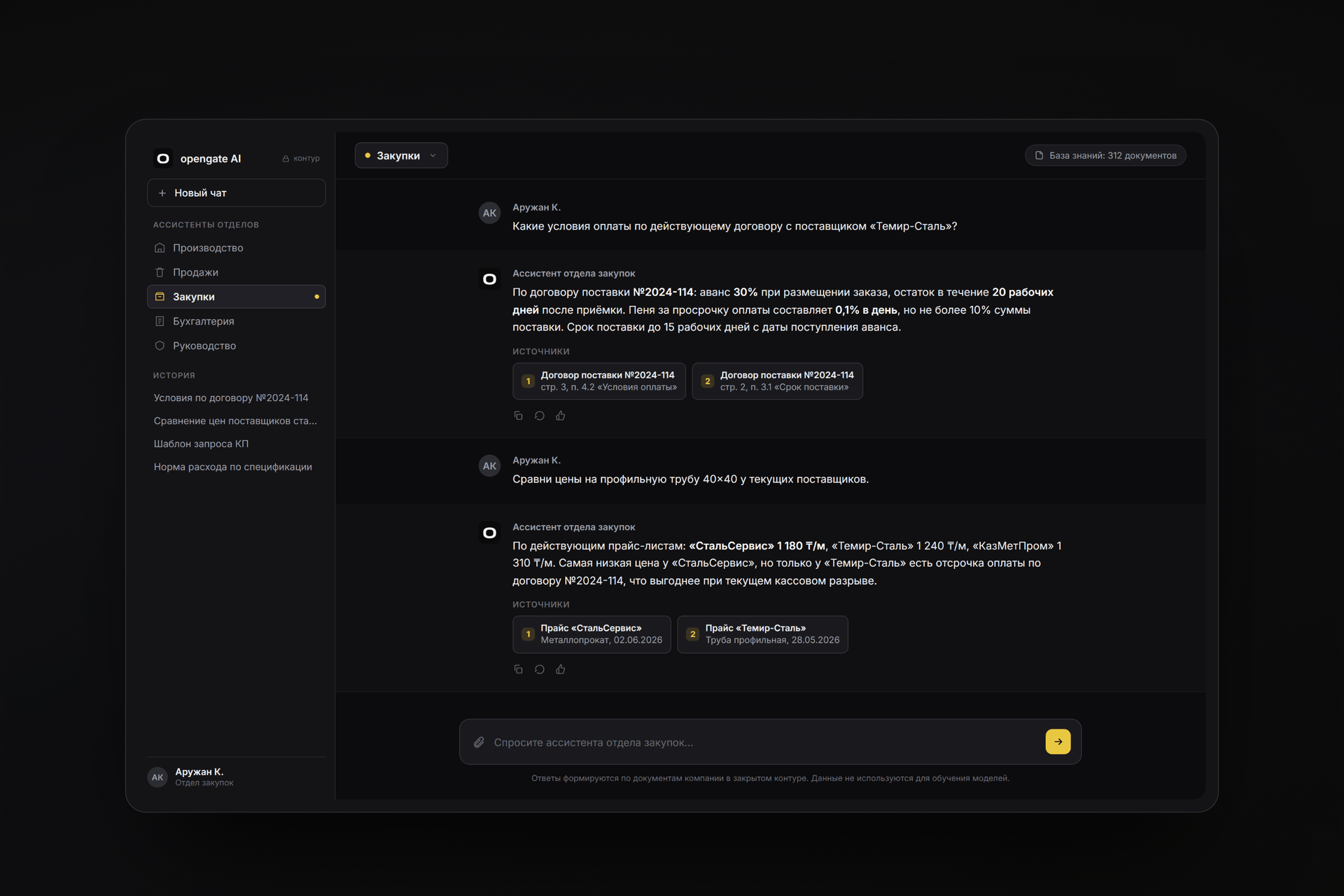Switch to Продажи assistant
The width and height of the screenshot is (1344, 896).
coord(236,272)
